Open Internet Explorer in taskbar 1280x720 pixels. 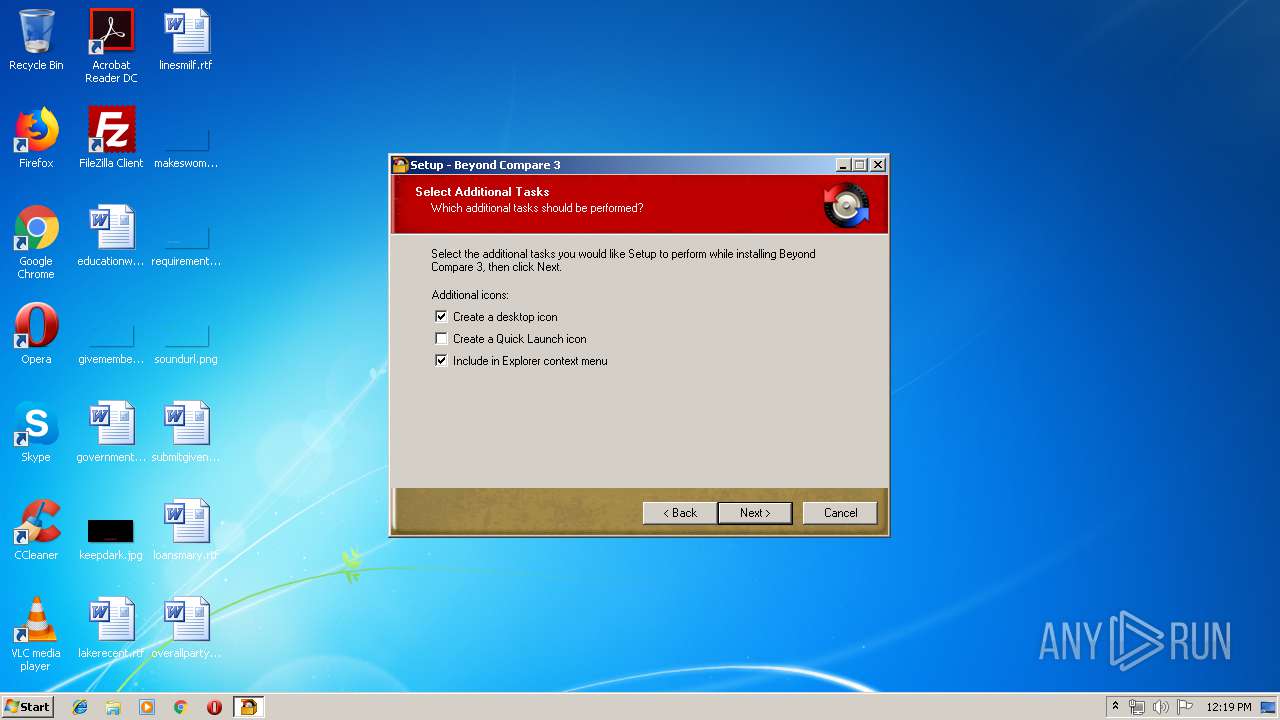coord(80,707)
